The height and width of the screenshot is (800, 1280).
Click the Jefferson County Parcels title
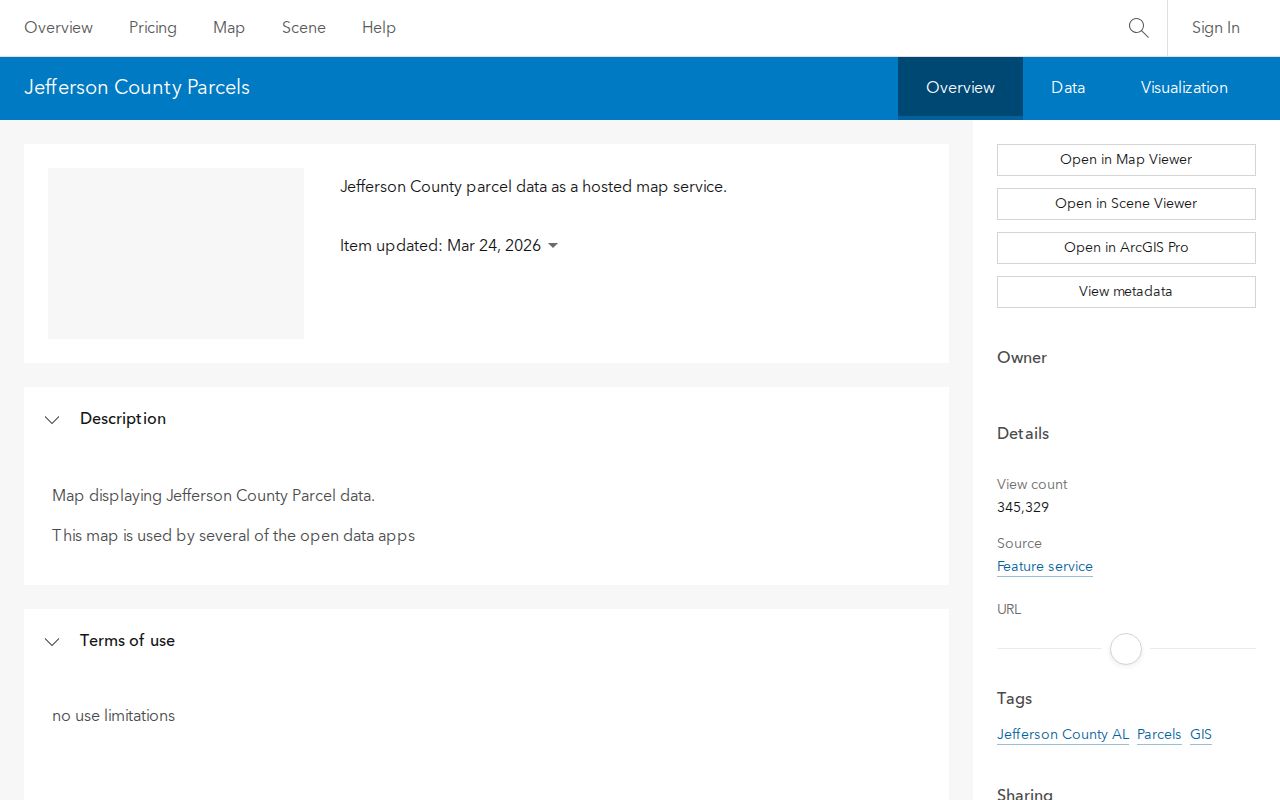pos(137,88)
